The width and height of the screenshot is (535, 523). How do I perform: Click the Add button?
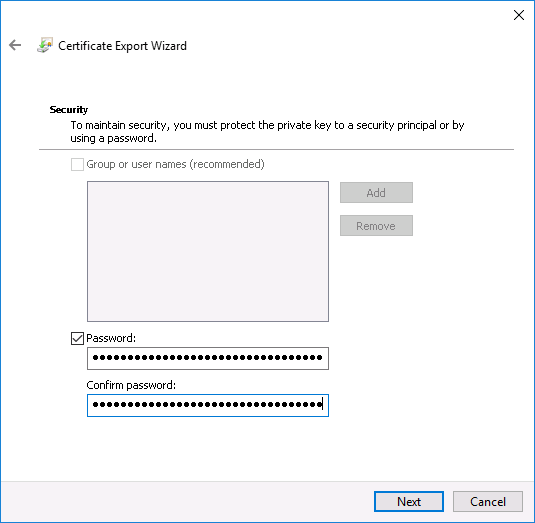point(376,193)
